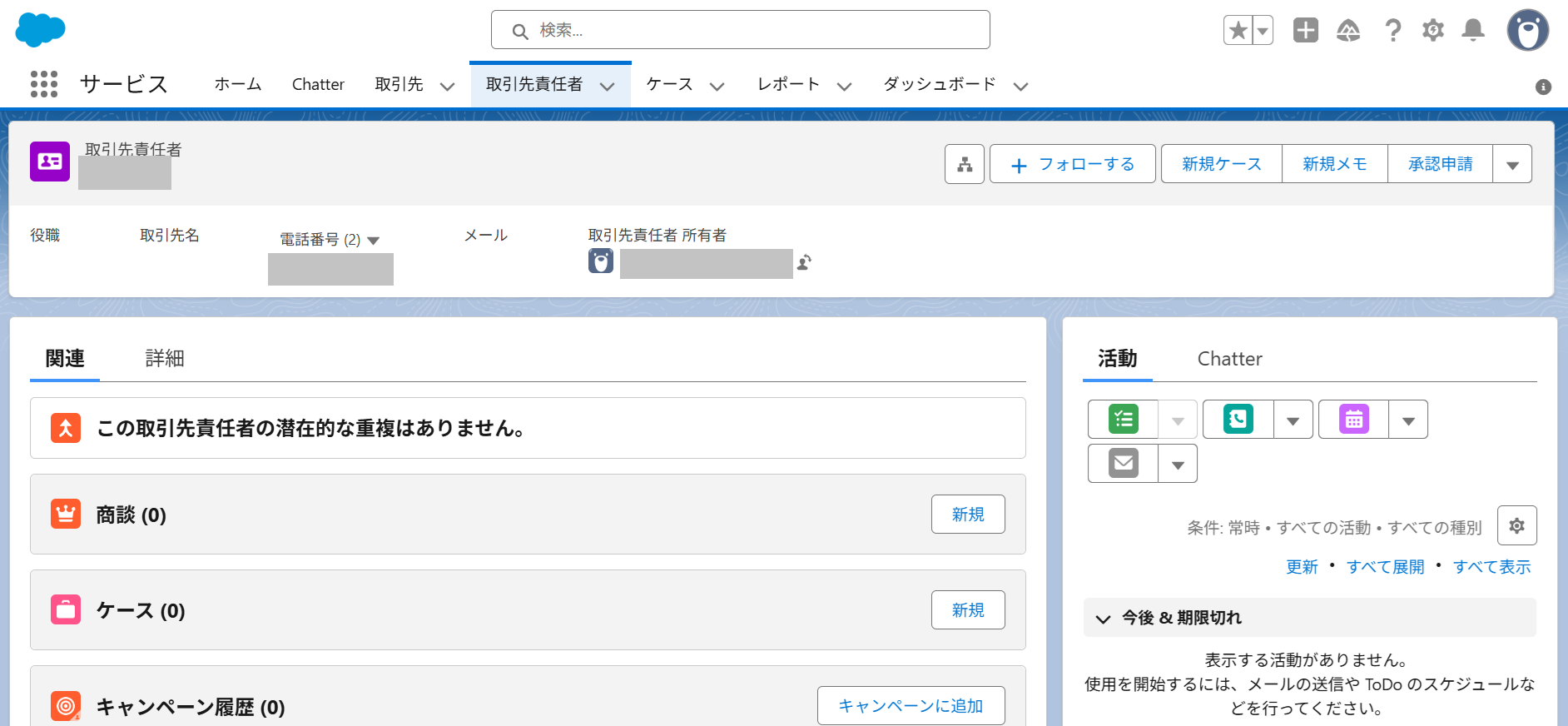Click the ケース briefcase icon
The width and height of the screenshot is (1568, 726).
66,609
